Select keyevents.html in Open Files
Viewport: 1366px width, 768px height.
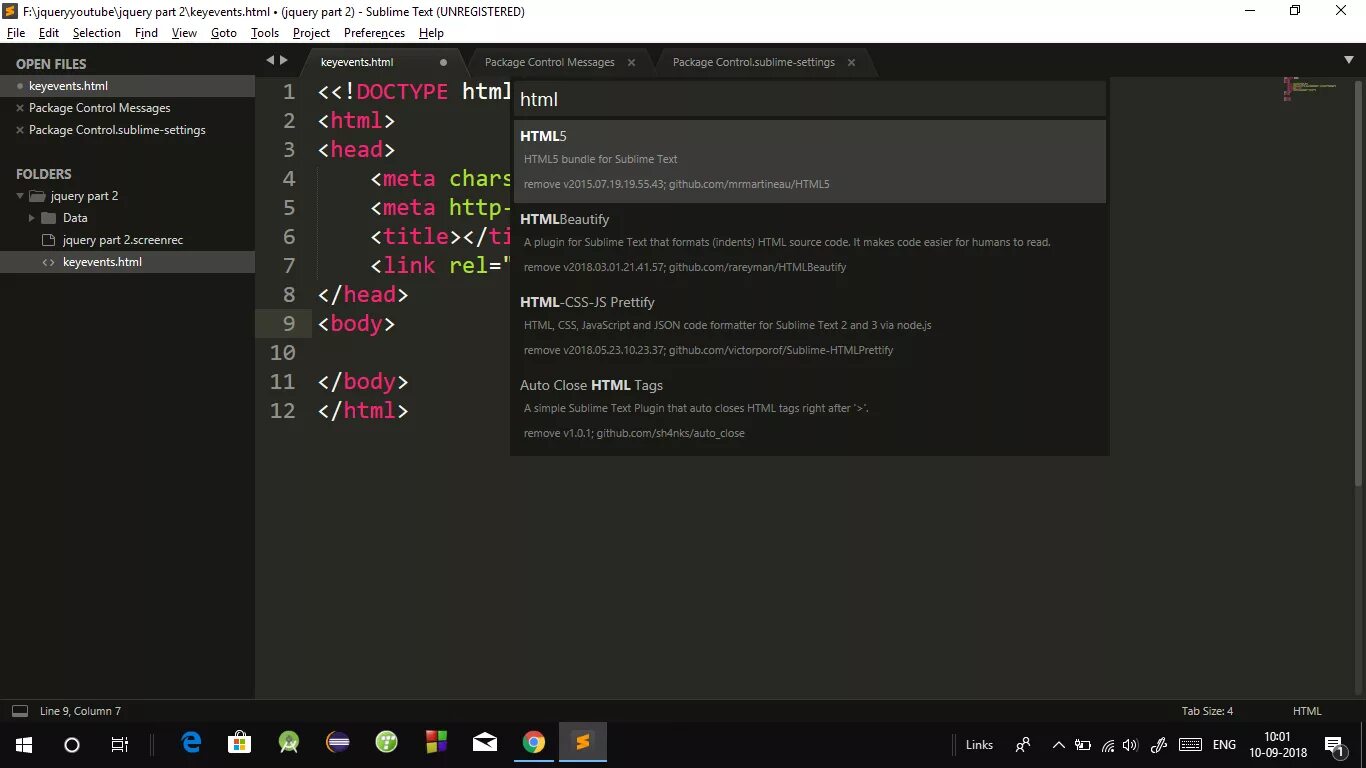tap(127, 86)
